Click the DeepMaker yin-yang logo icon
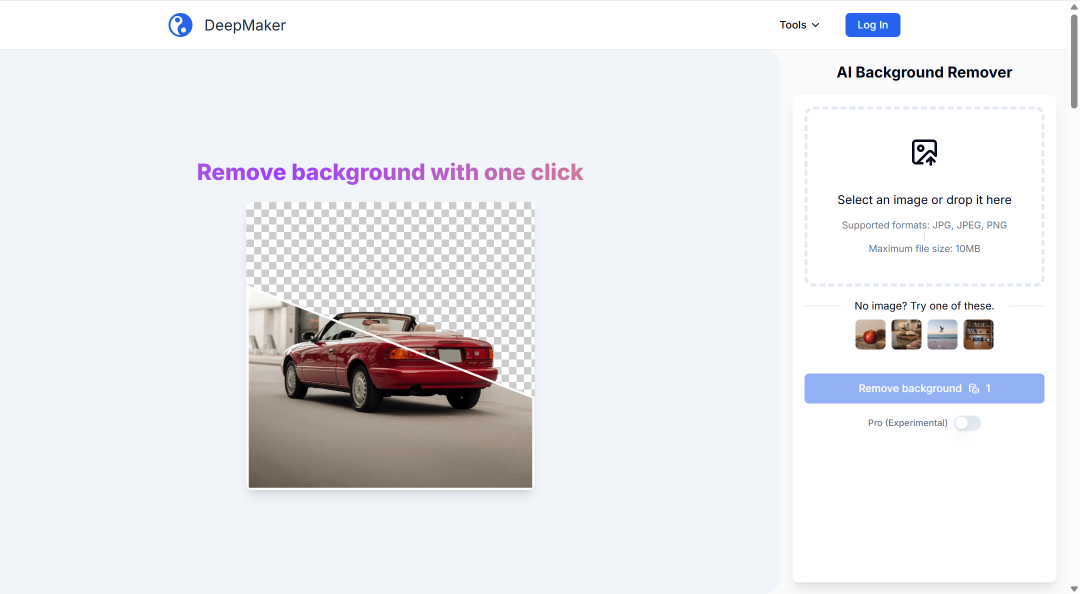The image size is (1080, 594). [x=180, y=25]
